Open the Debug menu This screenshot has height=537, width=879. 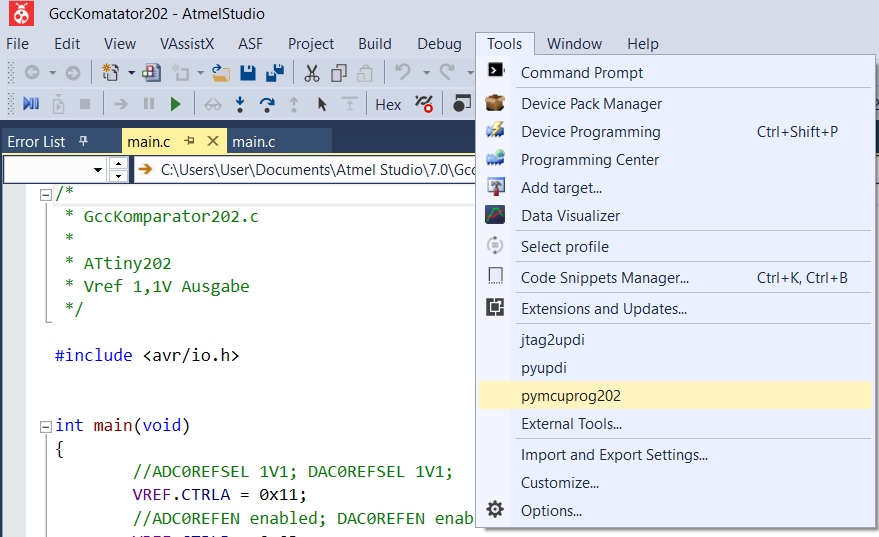pos(439,43)
